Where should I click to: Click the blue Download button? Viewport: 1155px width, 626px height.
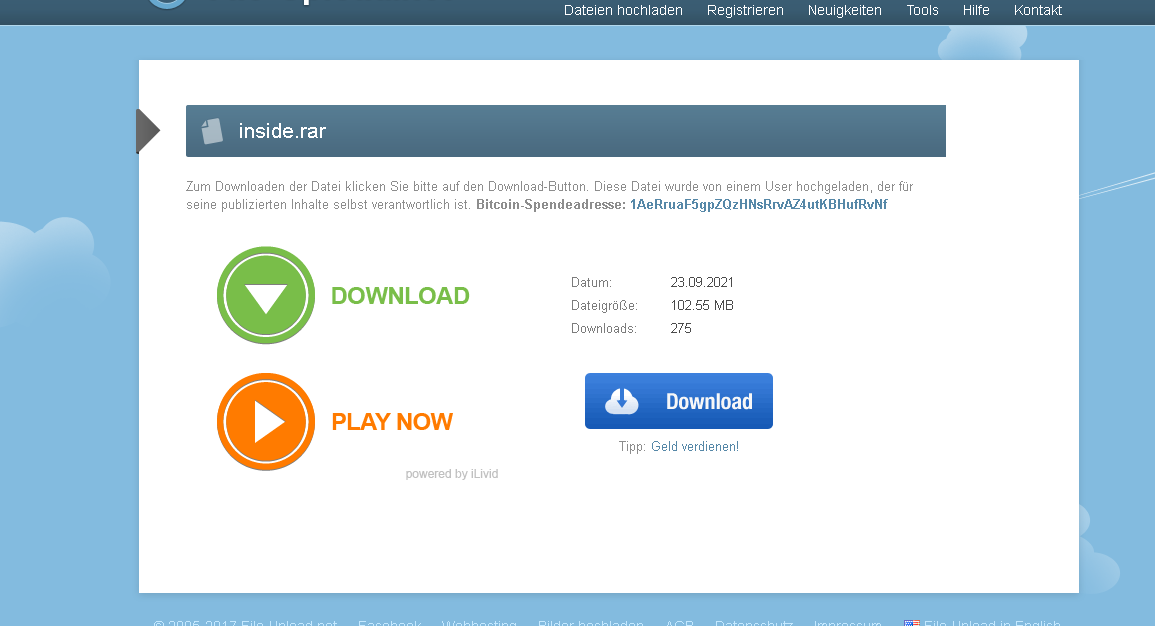[678, 401]
